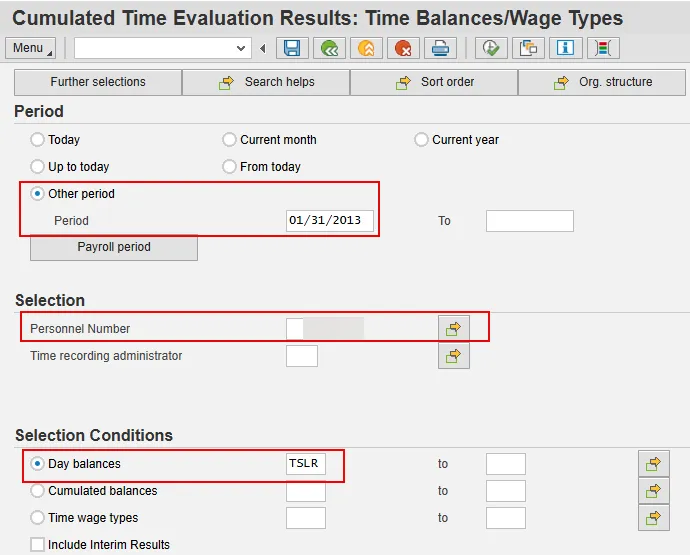Open the Menu button

click(x=30, y=48)
